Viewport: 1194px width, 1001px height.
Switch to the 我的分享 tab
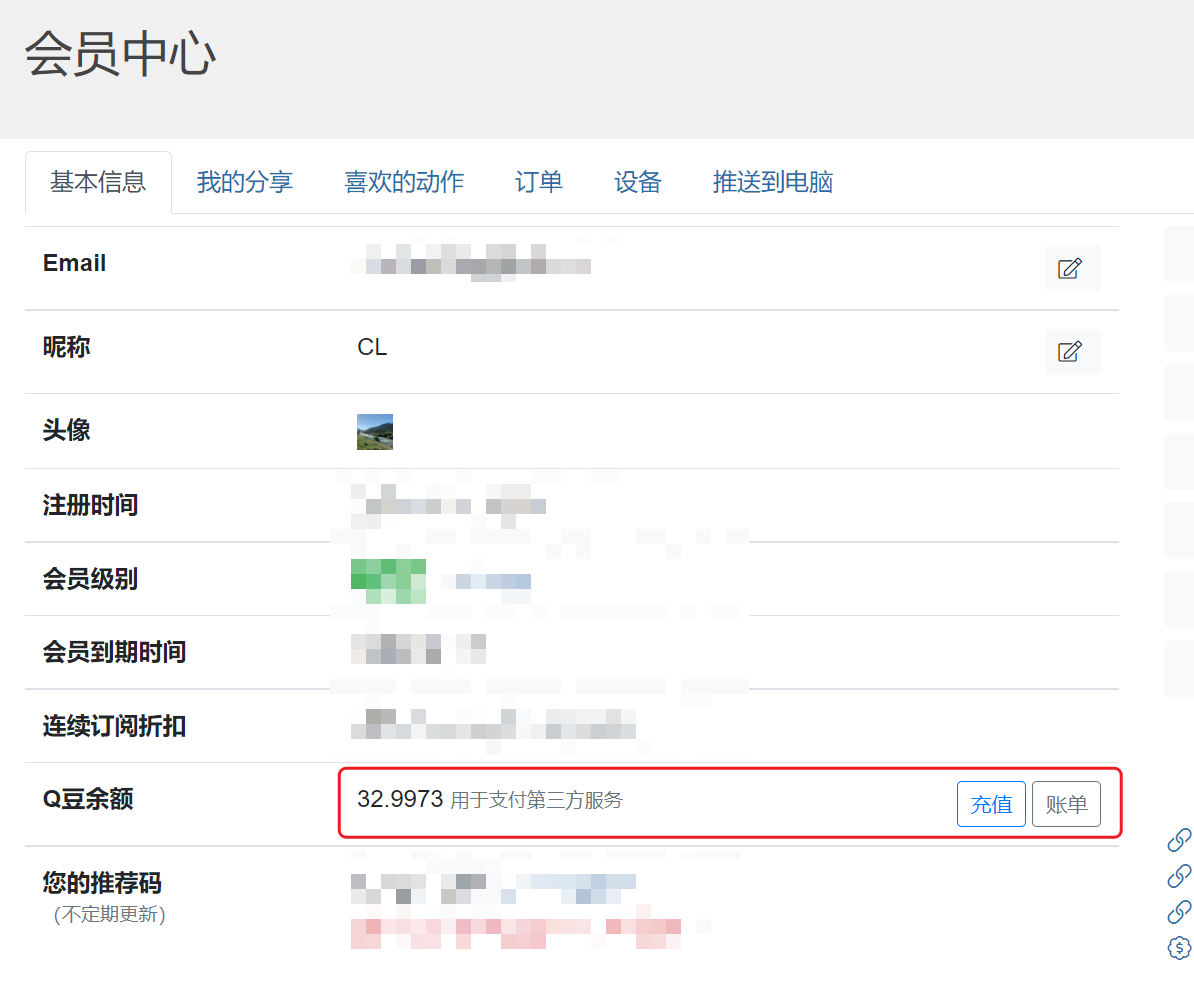point(245,183)
